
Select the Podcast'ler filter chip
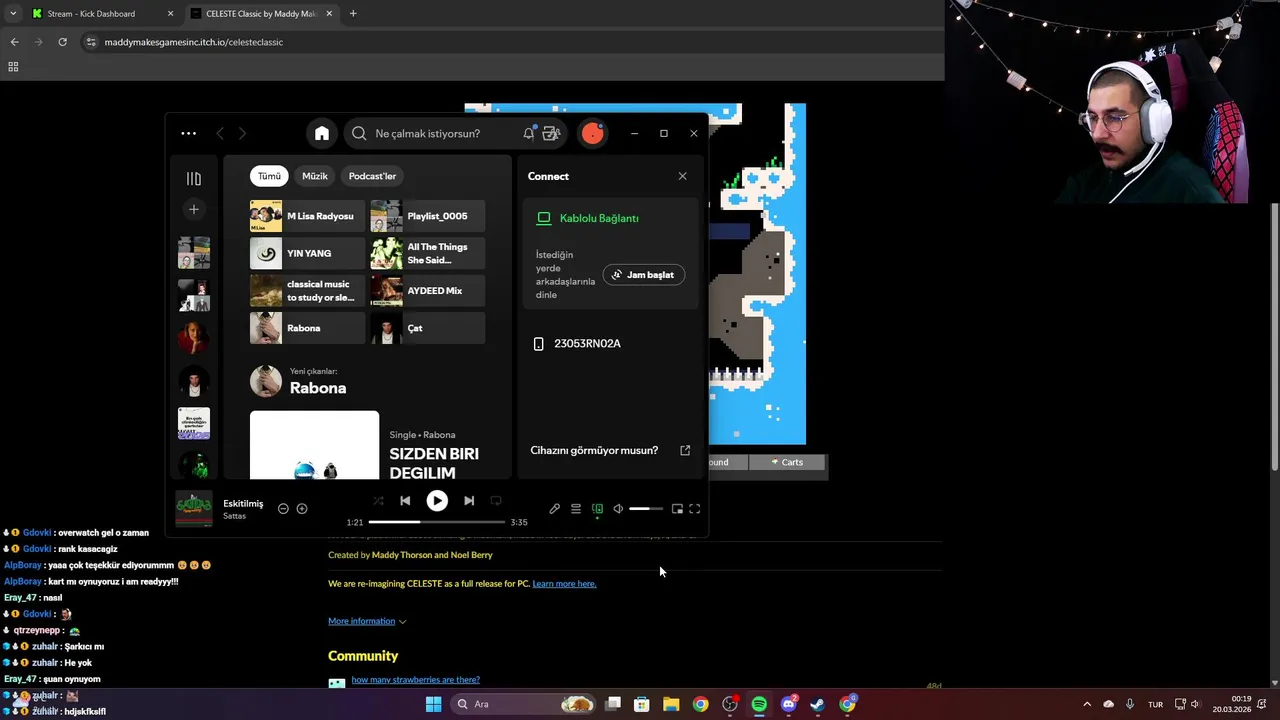pos(372,176)
